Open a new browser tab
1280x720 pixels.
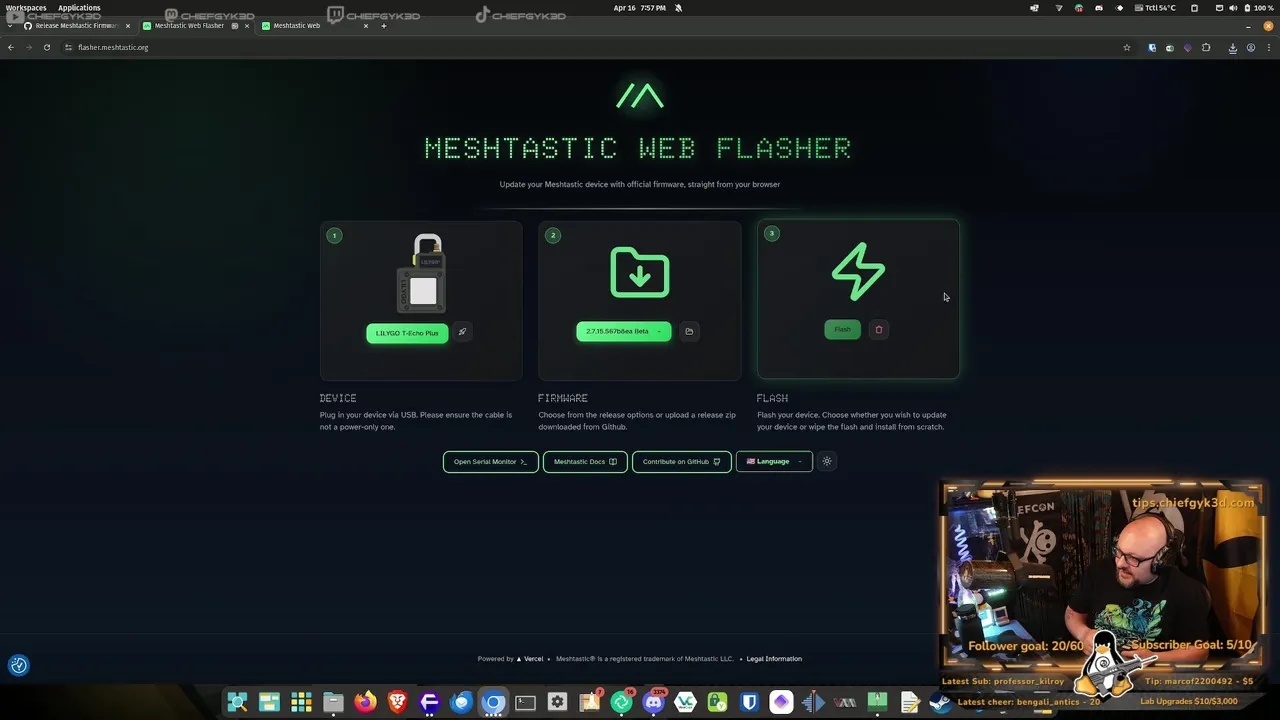click(x=384, y=26)
